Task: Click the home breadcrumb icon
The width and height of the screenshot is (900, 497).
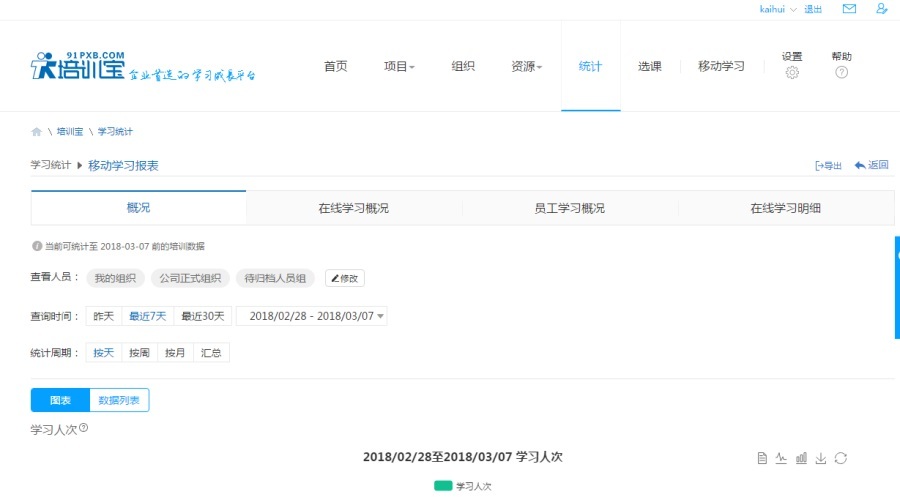Action: [x=36, y=131]
